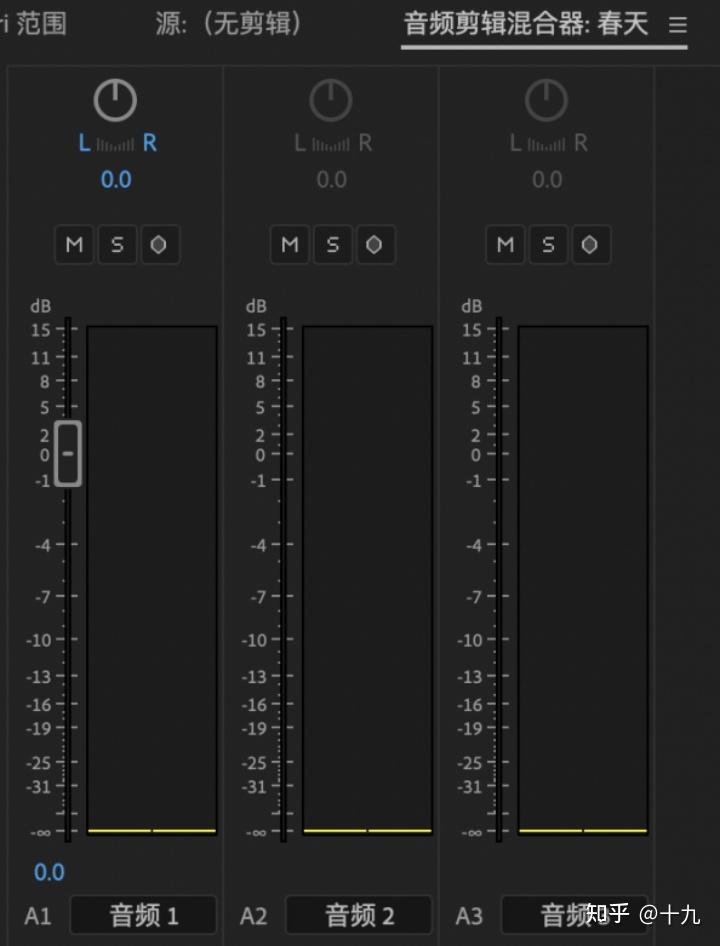This screenshot has width=720, height=946.
Task: Open the audio clip mixer panel menu
Action: 678,25
